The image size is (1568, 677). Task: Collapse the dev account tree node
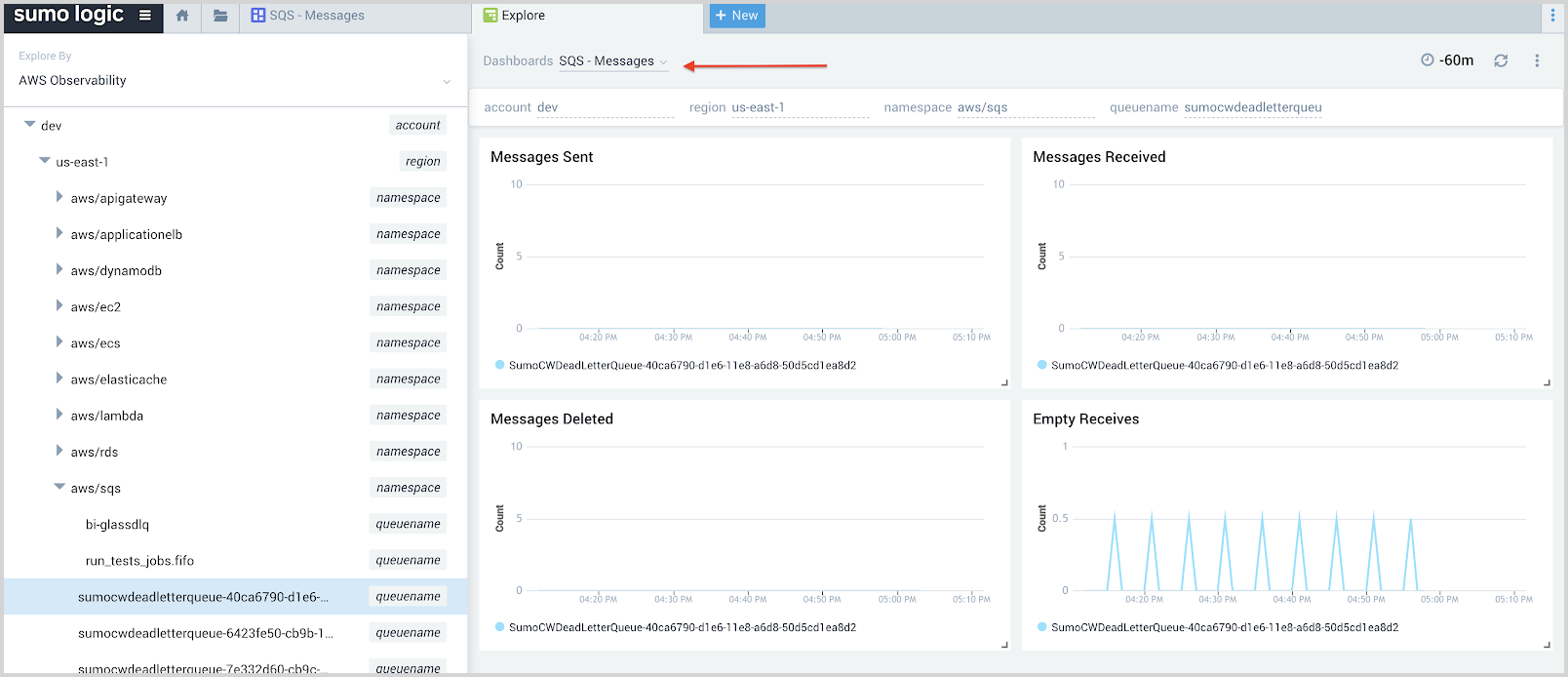pyautogui.click(x=29, y=125)
